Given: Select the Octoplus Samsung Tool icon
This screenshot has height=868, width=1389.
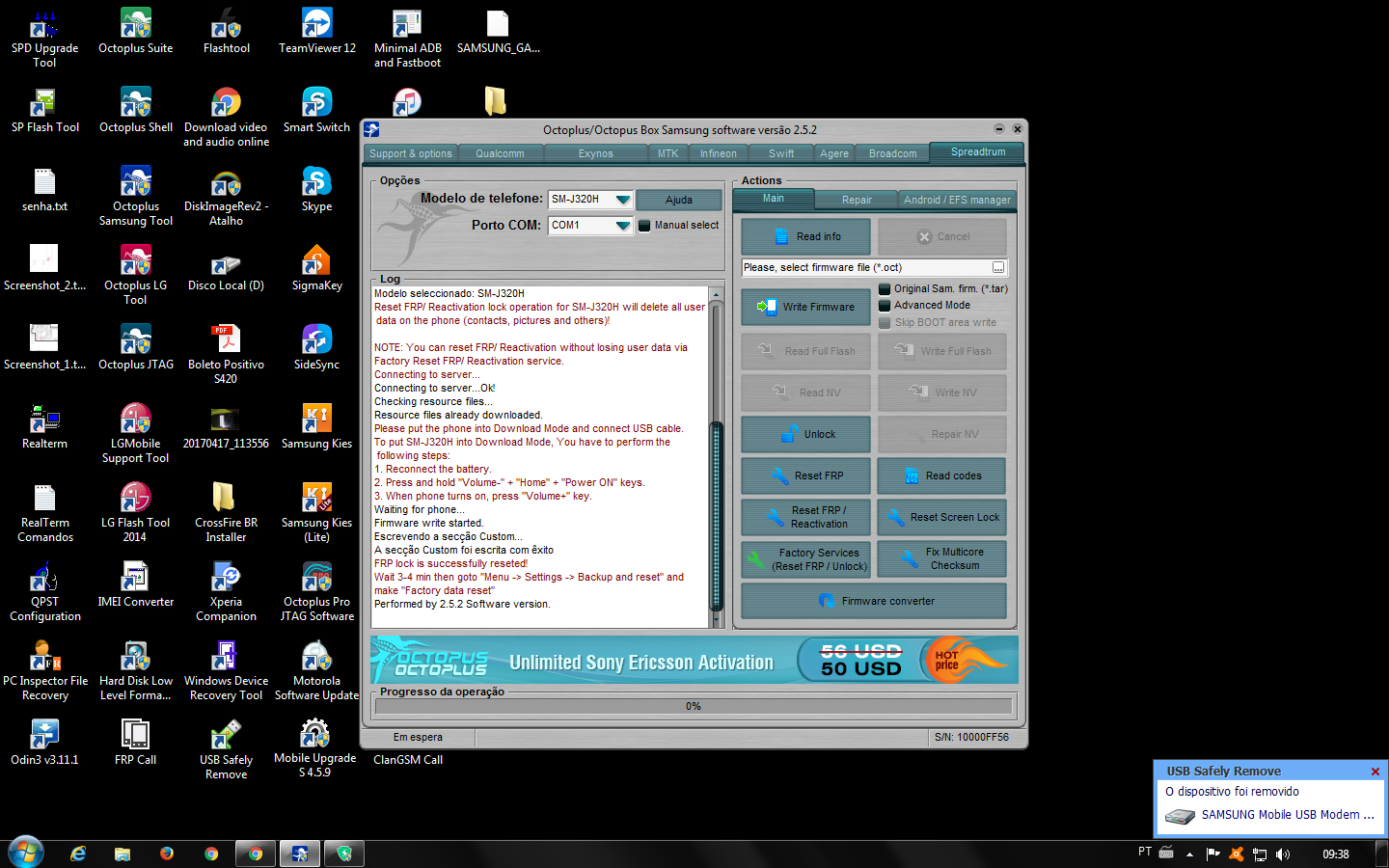Looking at the screenshot, I should pos(136,197).
